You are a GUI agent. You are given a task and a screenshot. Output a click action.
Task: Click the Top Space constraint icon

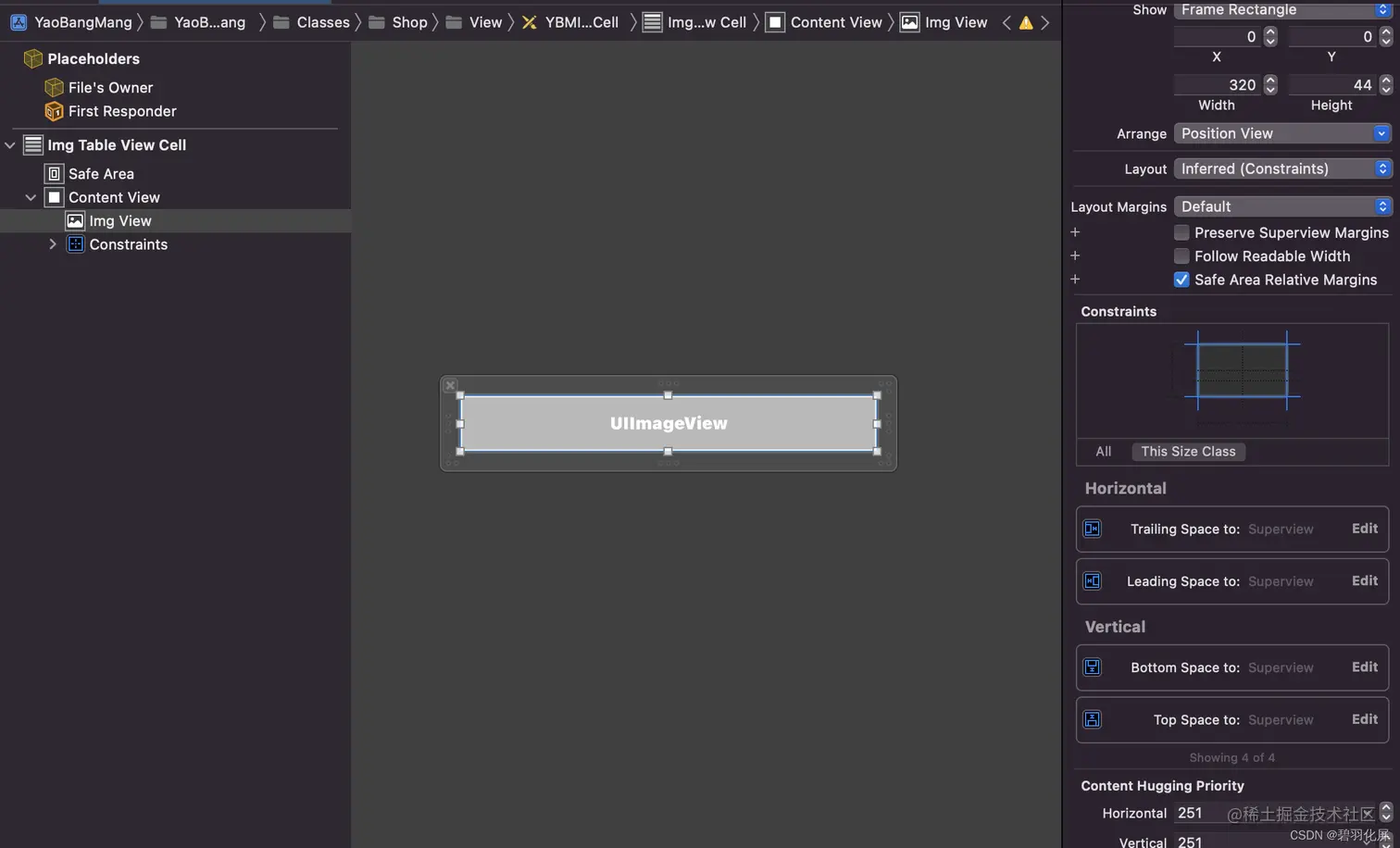[x=1093, y=719]
